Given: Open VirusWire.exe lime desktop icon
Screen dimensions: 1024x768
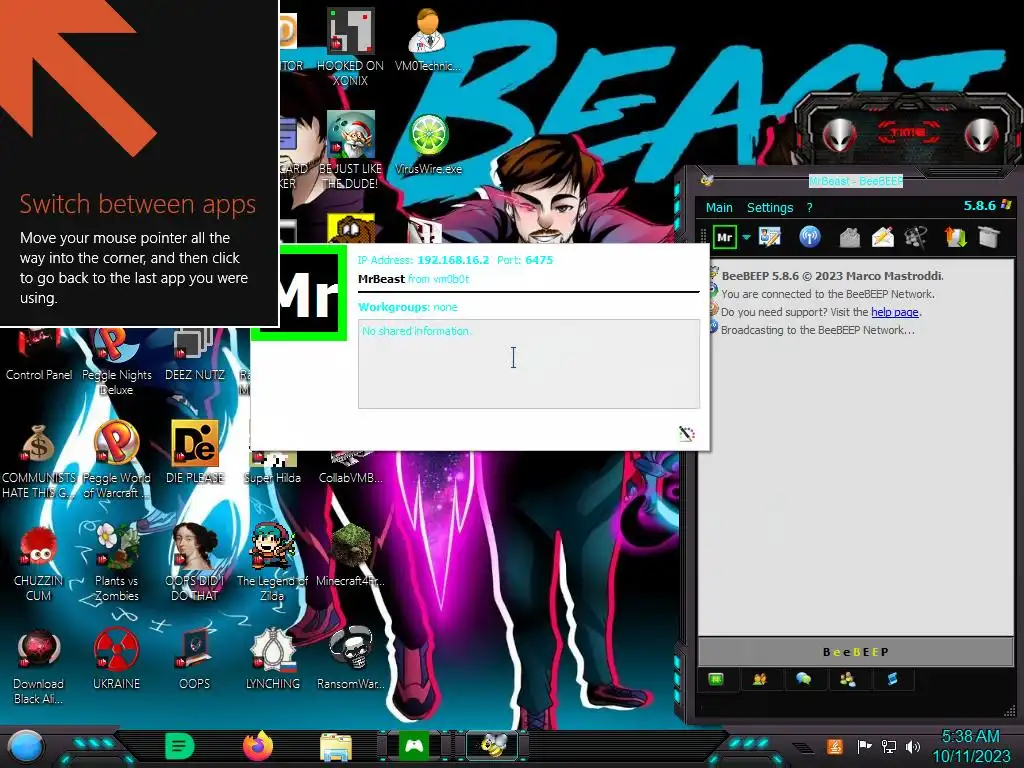Looking at the screenshot, I should (428, 144).
